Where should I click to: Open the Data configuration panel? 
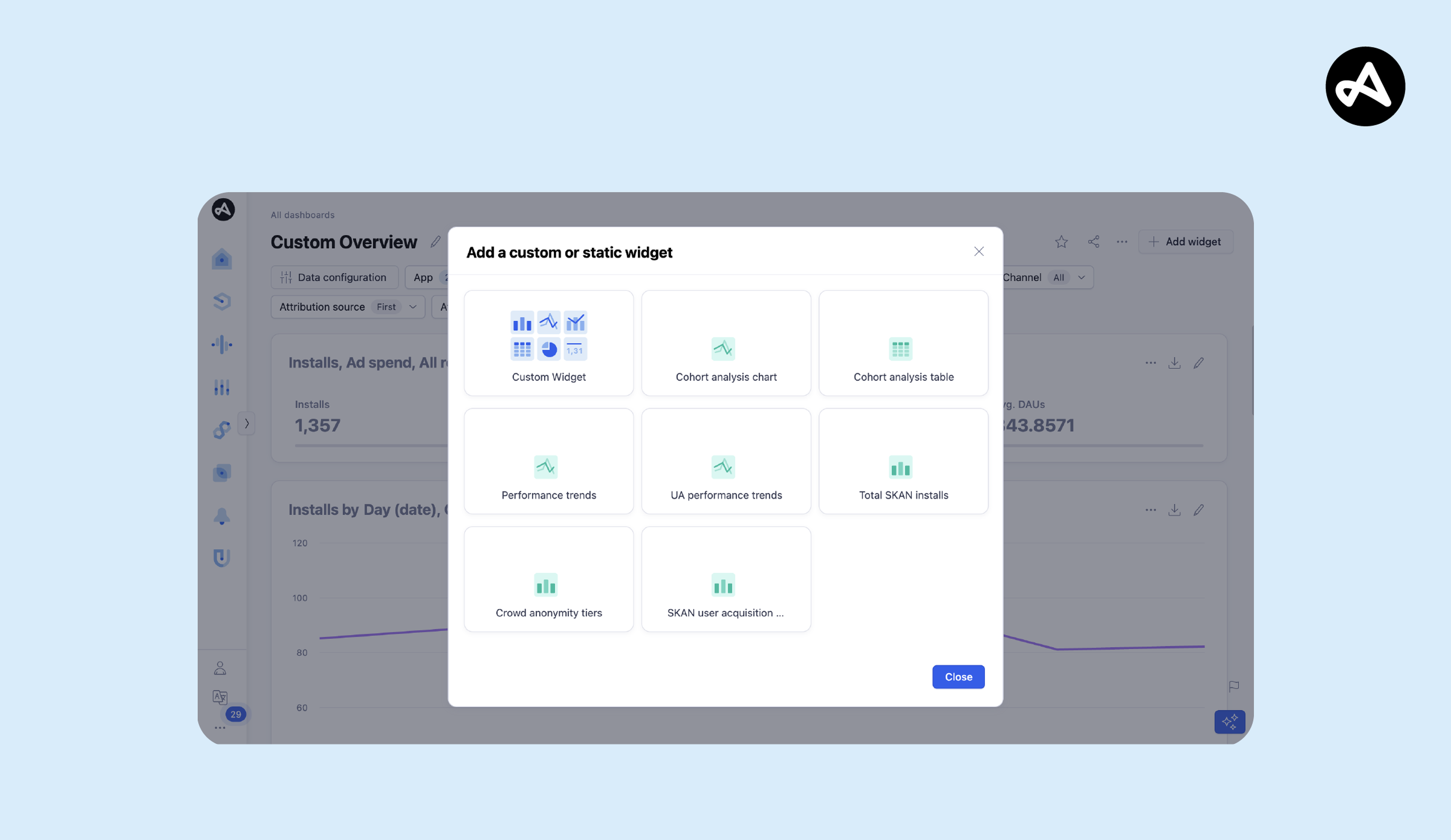click(334, 277)
